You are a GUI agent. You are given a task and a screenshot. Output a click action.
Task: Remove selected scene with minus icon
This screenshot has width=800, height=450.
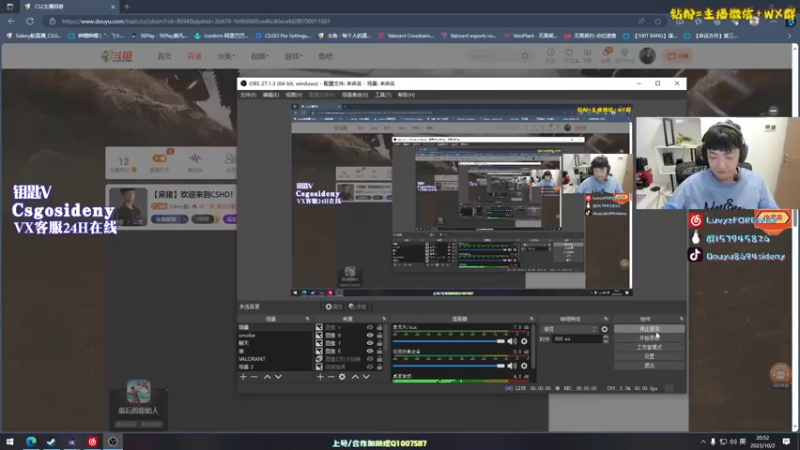pos(254,377)
